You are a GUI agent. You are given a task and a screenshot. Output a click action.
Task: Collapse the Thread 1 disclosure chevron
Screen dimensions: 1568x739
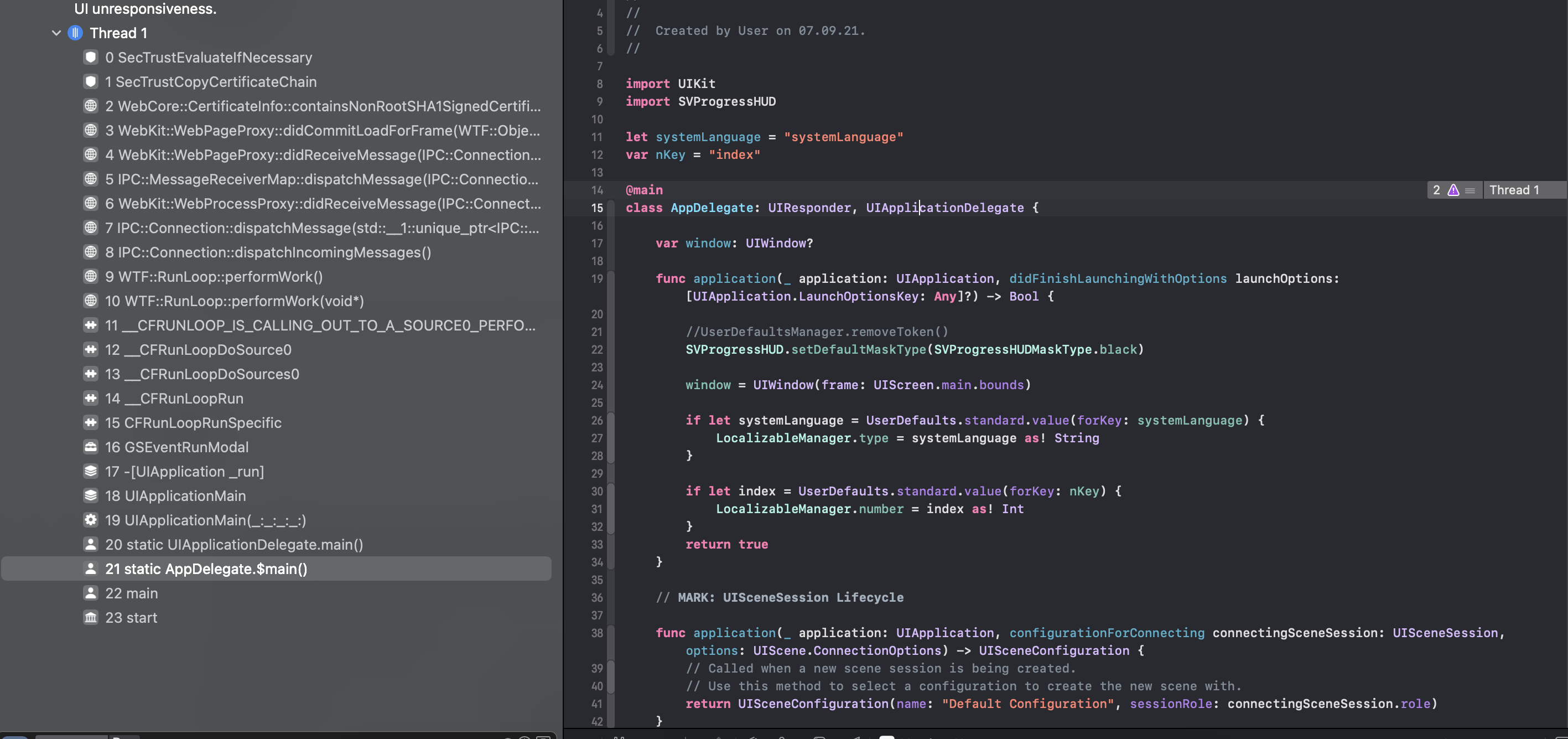56,33
